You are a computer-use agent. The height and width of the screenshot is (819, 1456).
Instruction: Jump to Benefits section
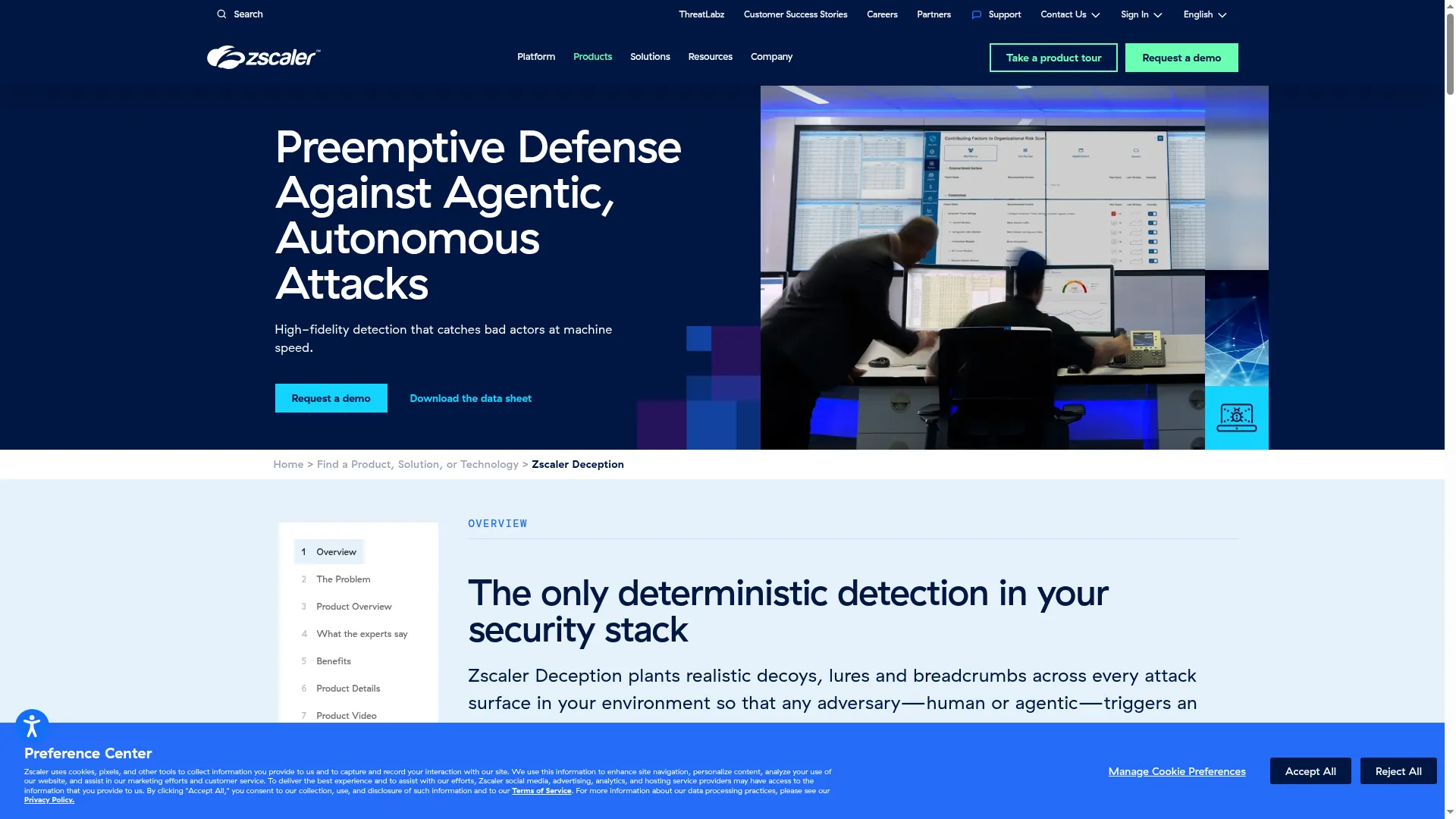click(333, 661)
